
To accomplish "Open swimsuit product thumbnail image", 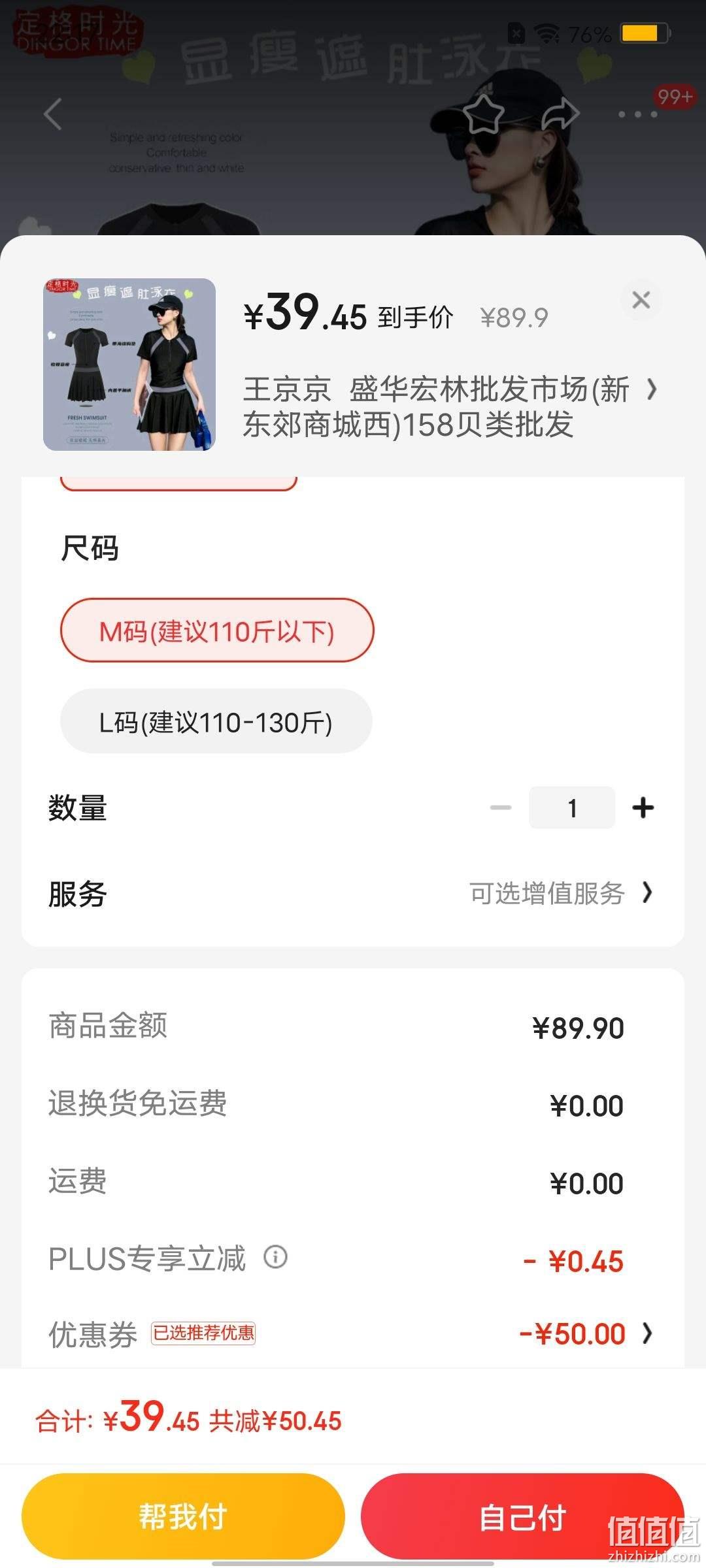I will [x=129, y=365].
